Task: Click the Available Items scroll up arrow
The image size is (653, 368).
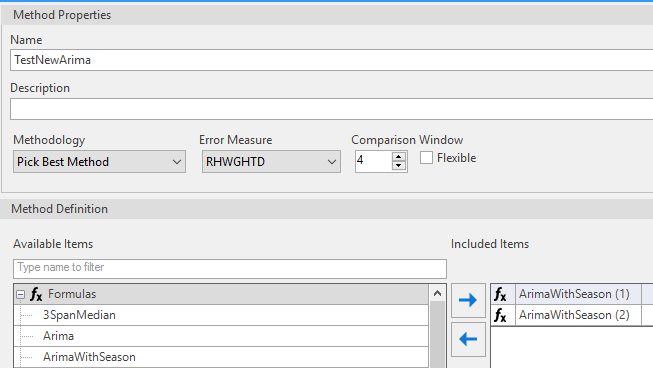Action: point(437,293)
